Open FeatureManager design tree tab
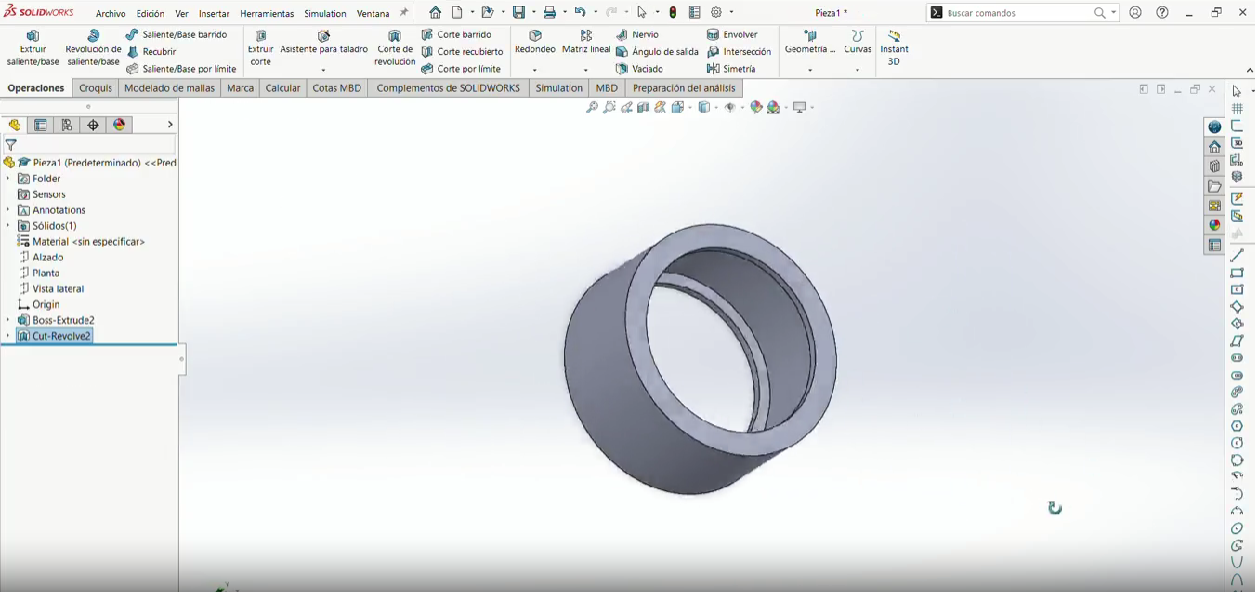 pyautogui.click(x=14, y=125)
